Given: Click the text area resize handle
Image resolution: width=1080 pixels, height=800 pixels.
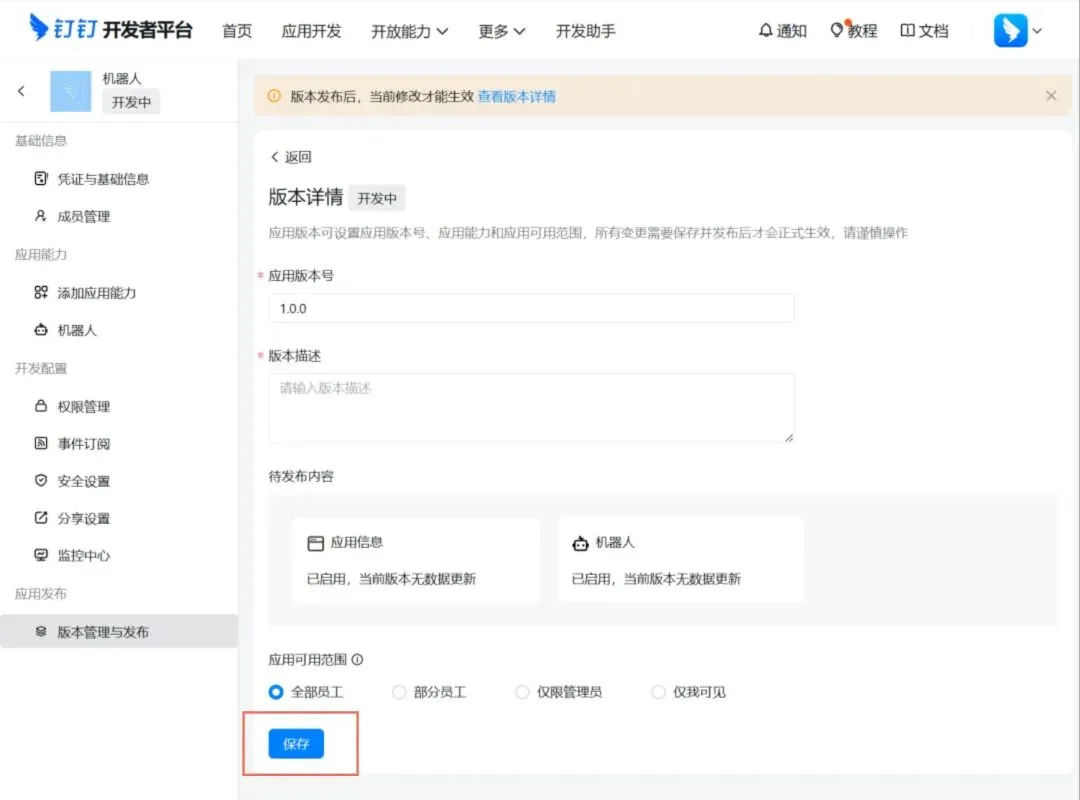Looking at the screenshot, I should click(x=789, y=438).
